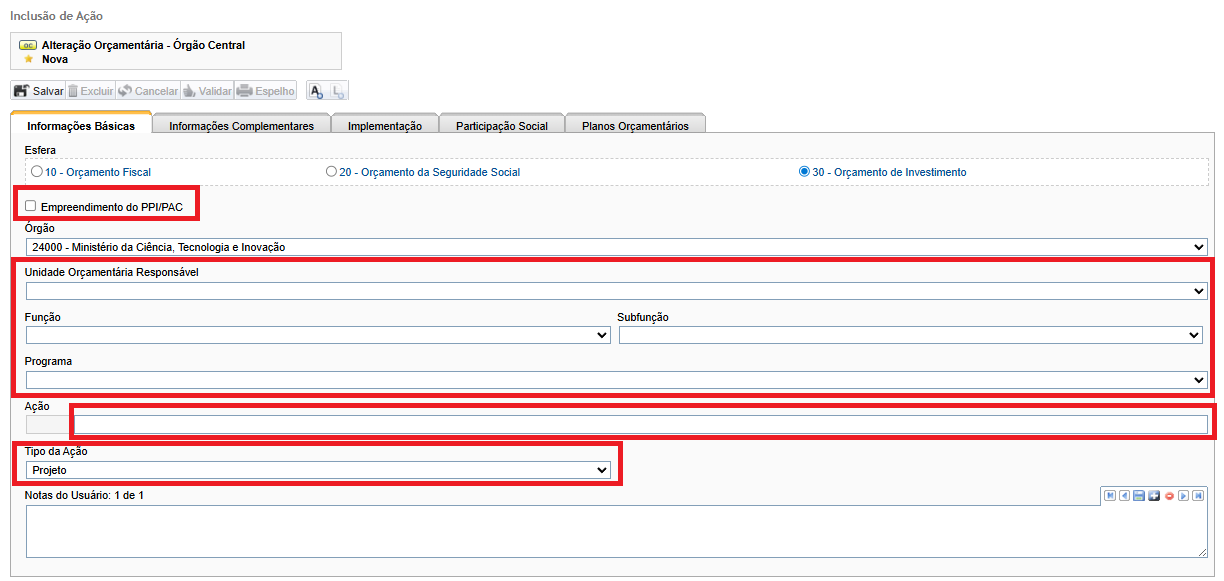The height and width of the screenshot is (581, 1224).
Task: Switch to Informações Complementares tab
Action: click(x=241, y=126)
